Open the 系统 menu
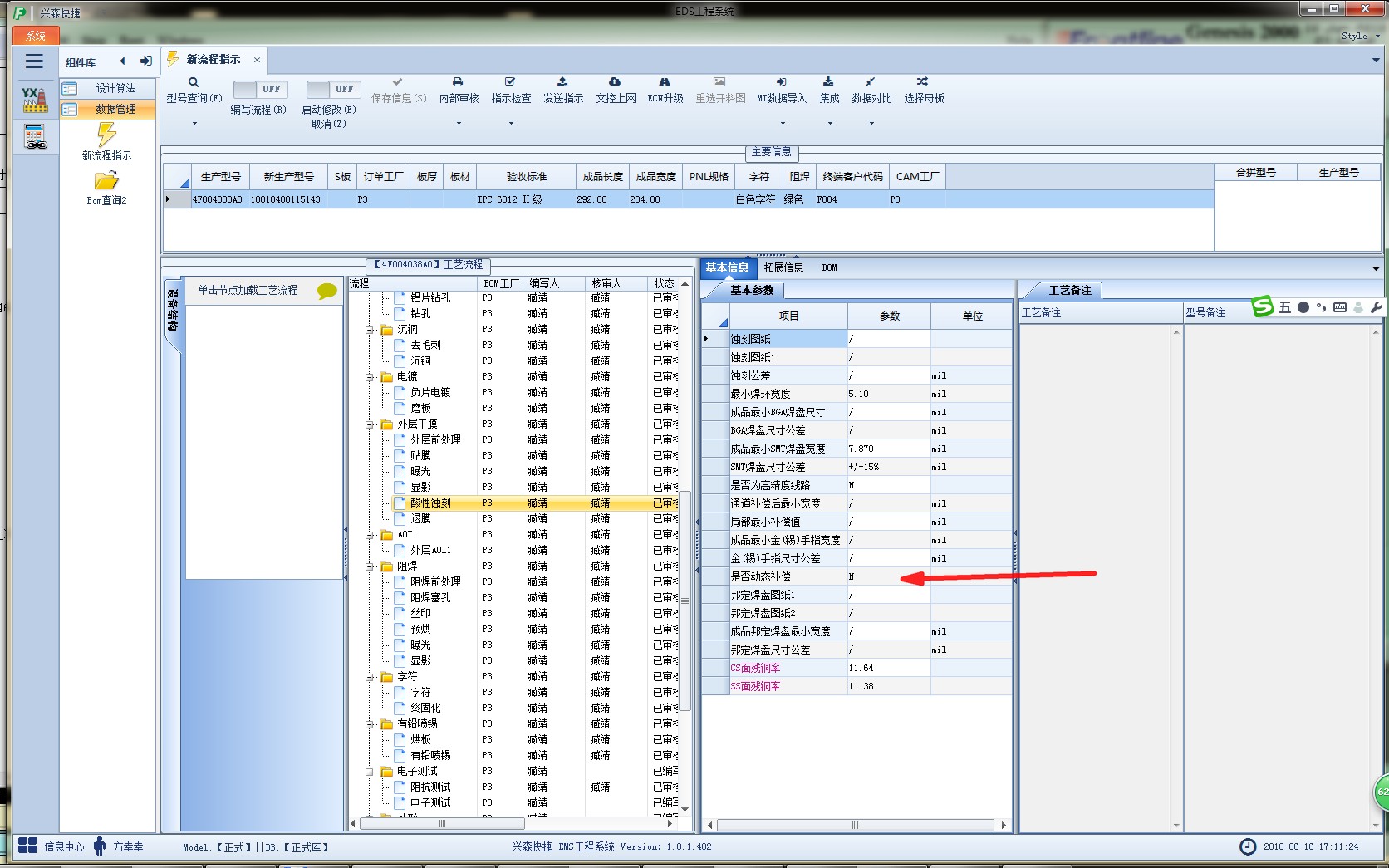Viewport: 1389px width, 868px height. (36, 36)
